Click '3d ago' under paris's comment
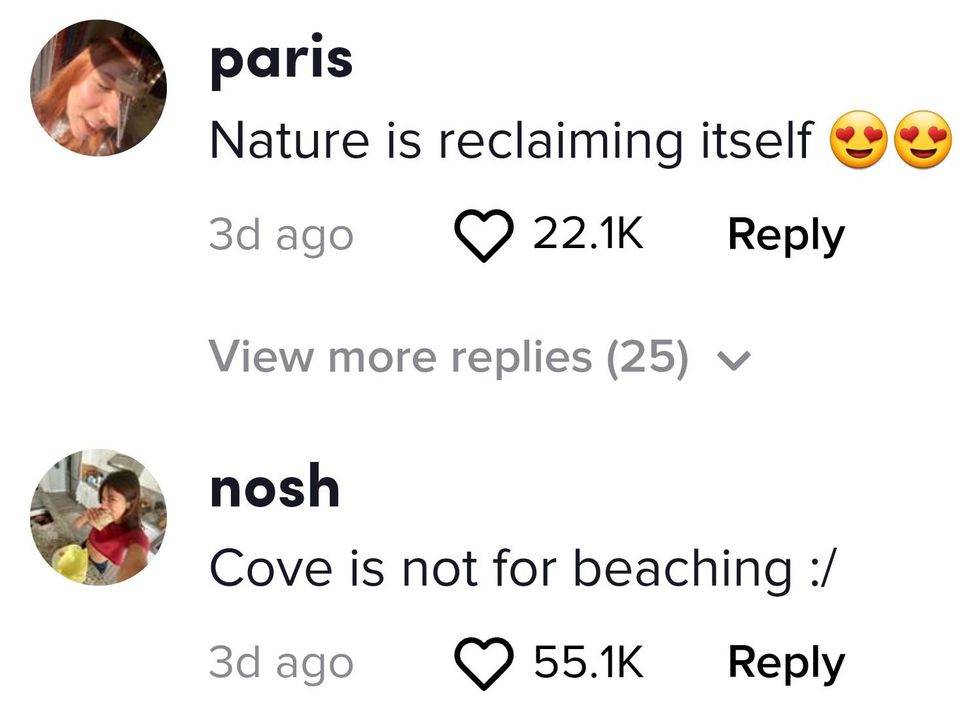Screen dimensions: 980x710 click(281, 236)
